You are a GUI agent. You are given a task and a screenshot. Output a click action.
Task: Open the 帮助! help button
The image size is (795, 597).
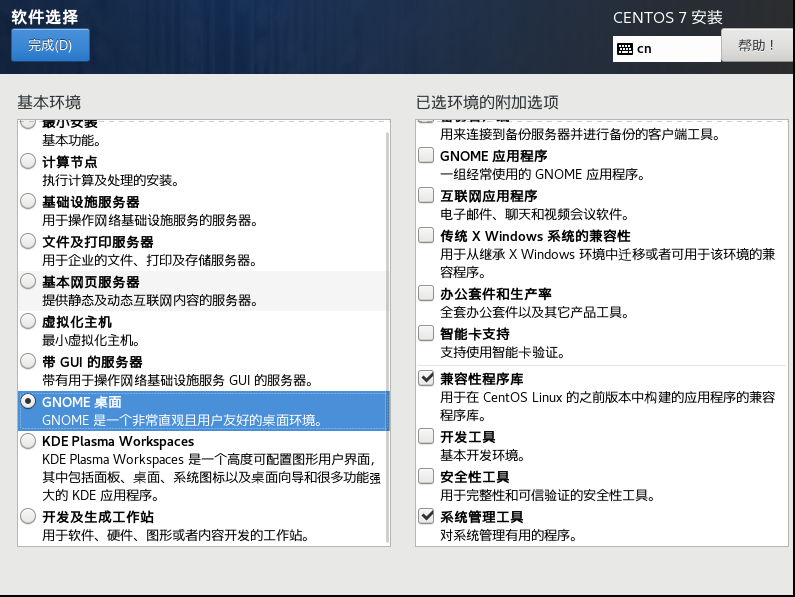click(756, 45)
